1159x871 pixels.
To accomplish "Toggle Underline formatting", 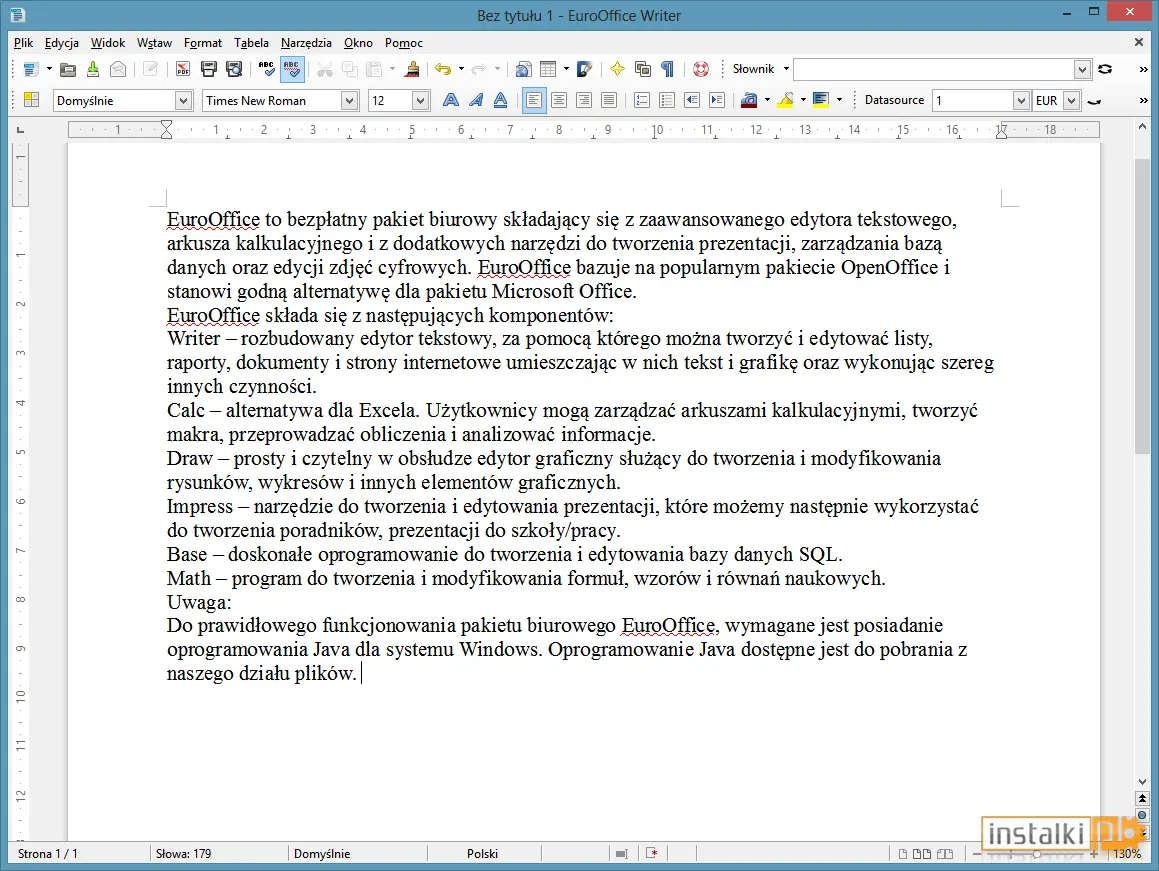I will pos(500,100).
